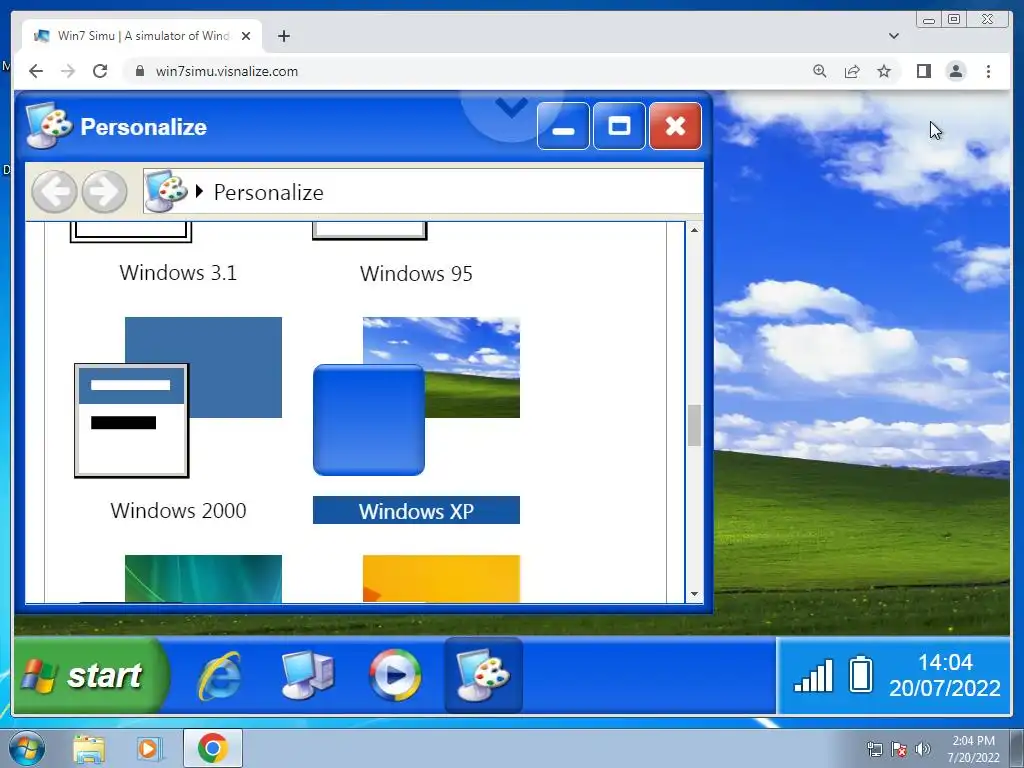
Task: Click the Personalize breadcrumb text
Action: point(268,193)
